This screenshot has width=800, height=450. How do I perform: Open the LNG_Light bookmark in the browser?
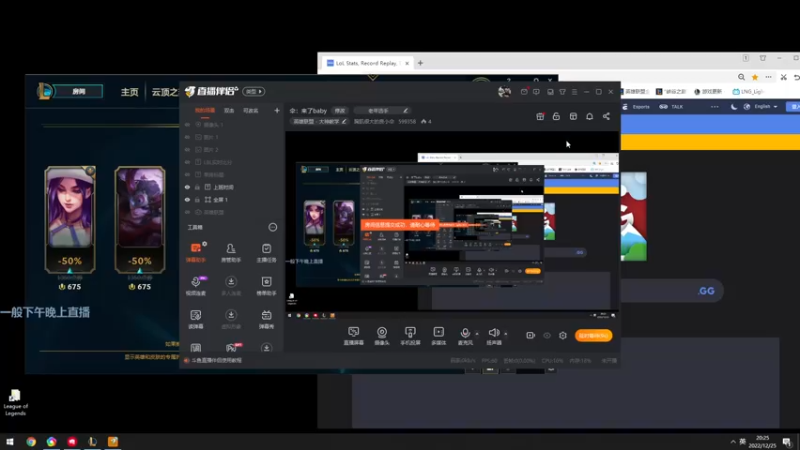point(748,92)
